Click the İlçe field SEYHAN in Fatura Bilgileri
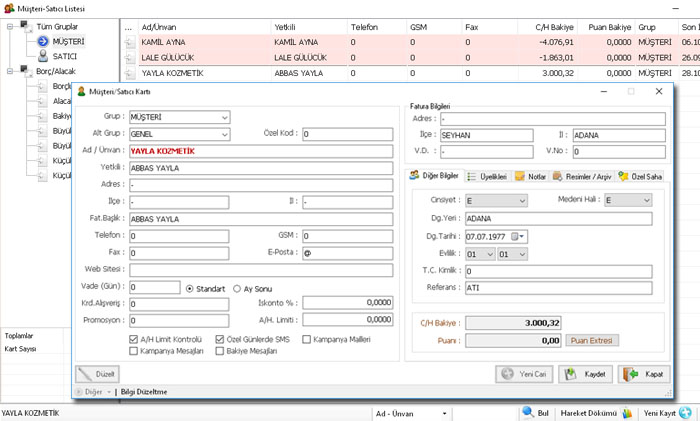 pos(487,135)
